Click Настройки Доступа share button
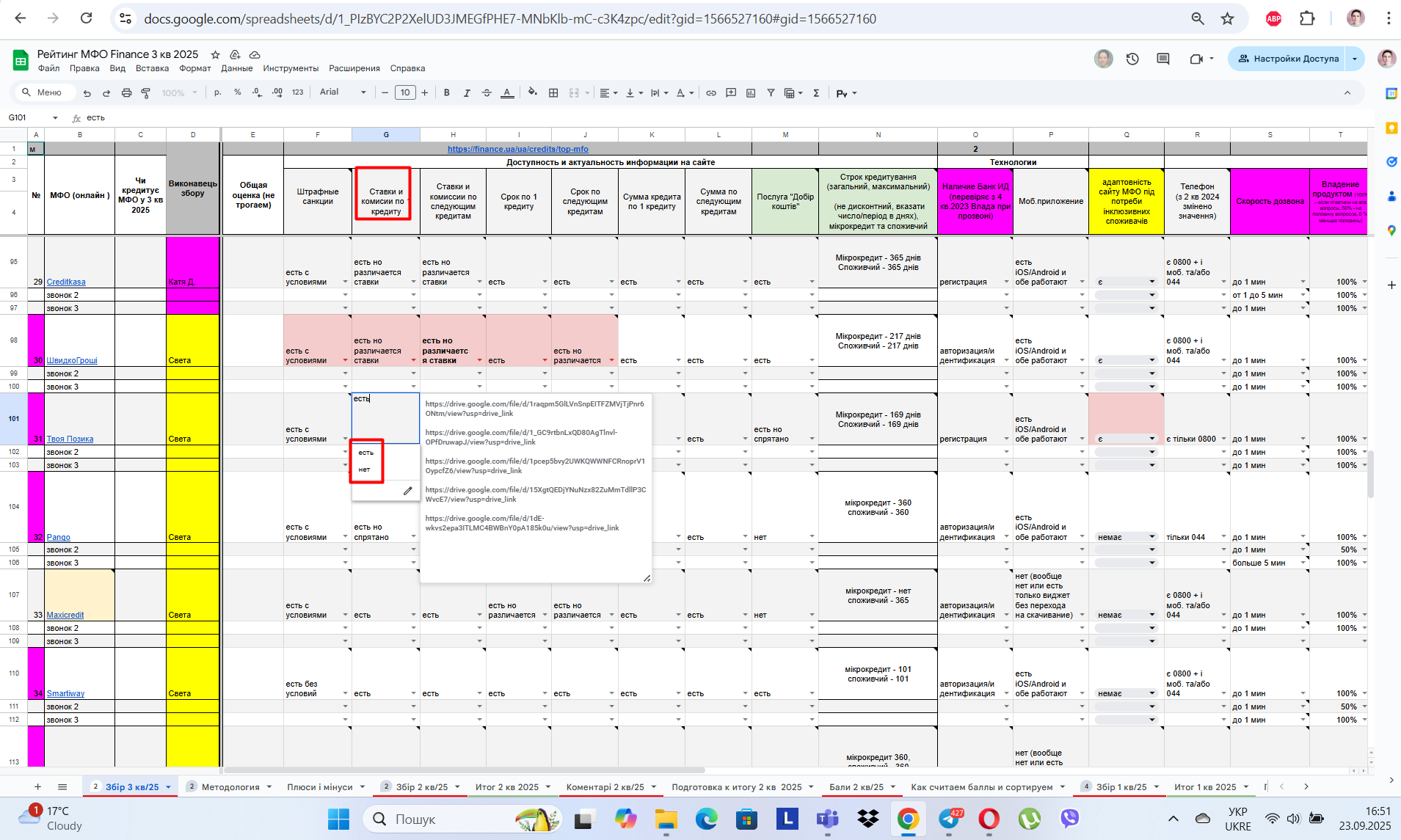 point(1288,59)
